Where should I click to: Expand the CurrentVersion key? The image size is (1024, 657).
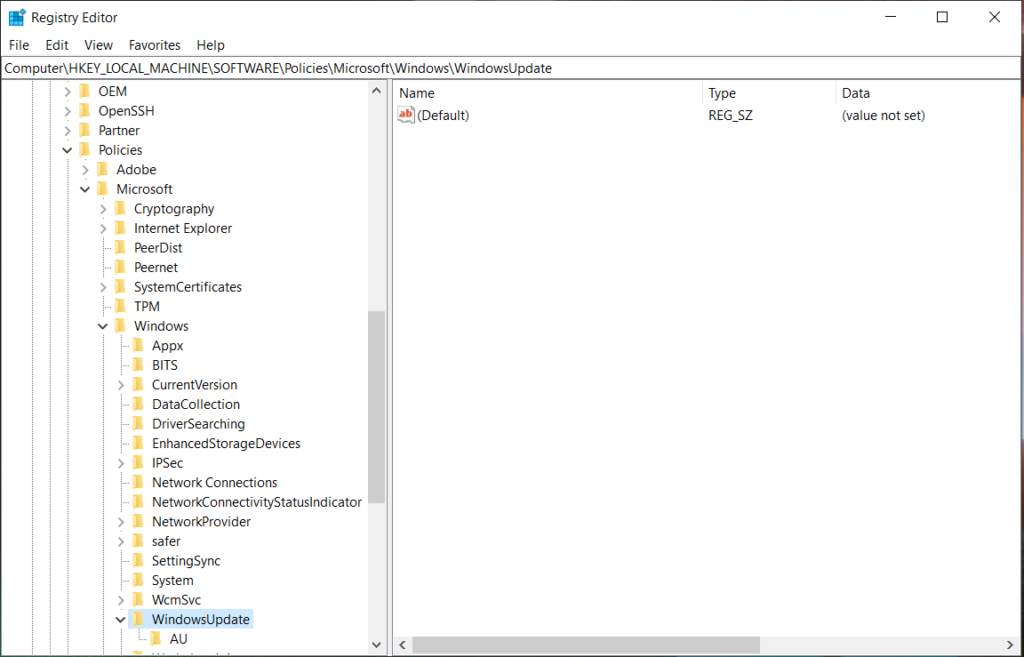tap(121, 385)
